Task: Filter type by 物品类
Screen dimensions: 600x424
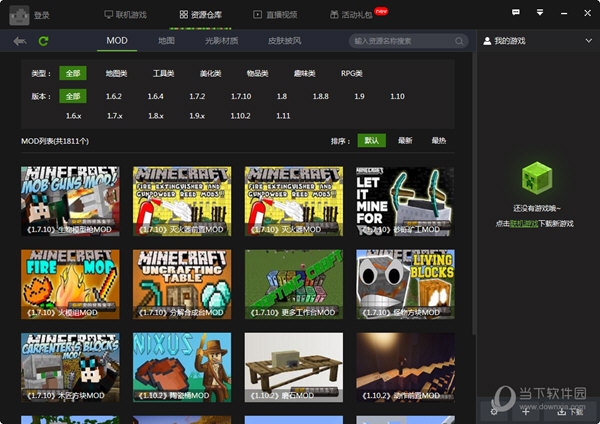Action: [x=258, y=73]
